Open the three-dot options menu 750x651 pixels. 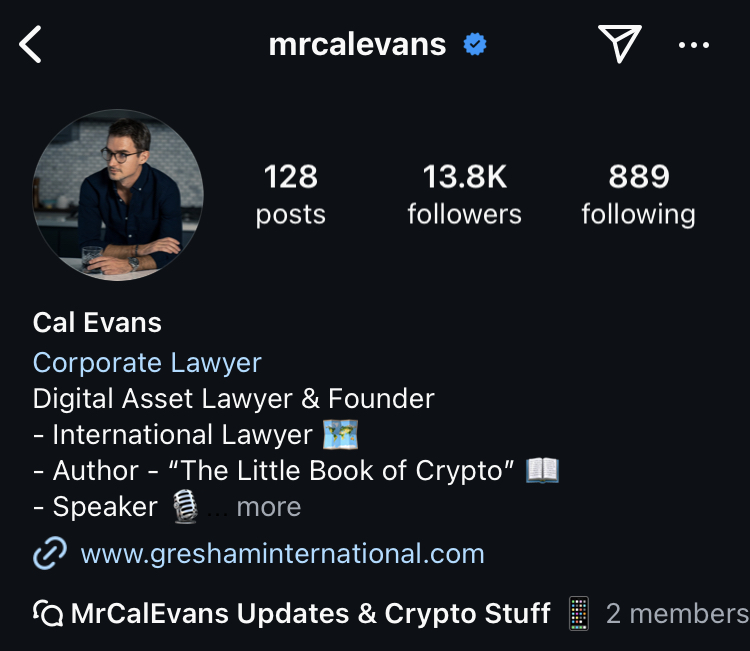(694, 45)
